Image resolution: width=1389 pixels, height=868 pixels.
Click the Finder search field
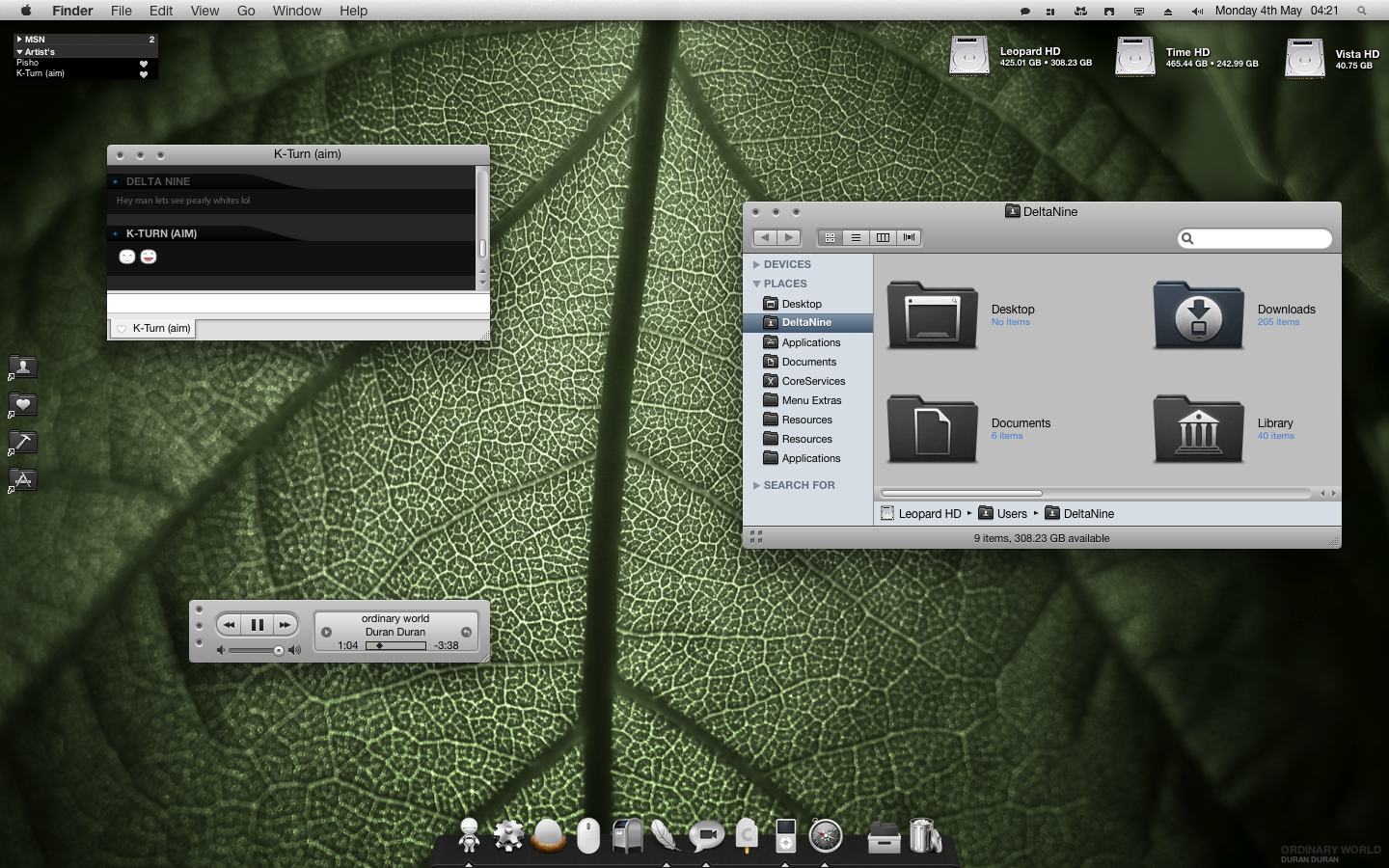click(1255, 238)
